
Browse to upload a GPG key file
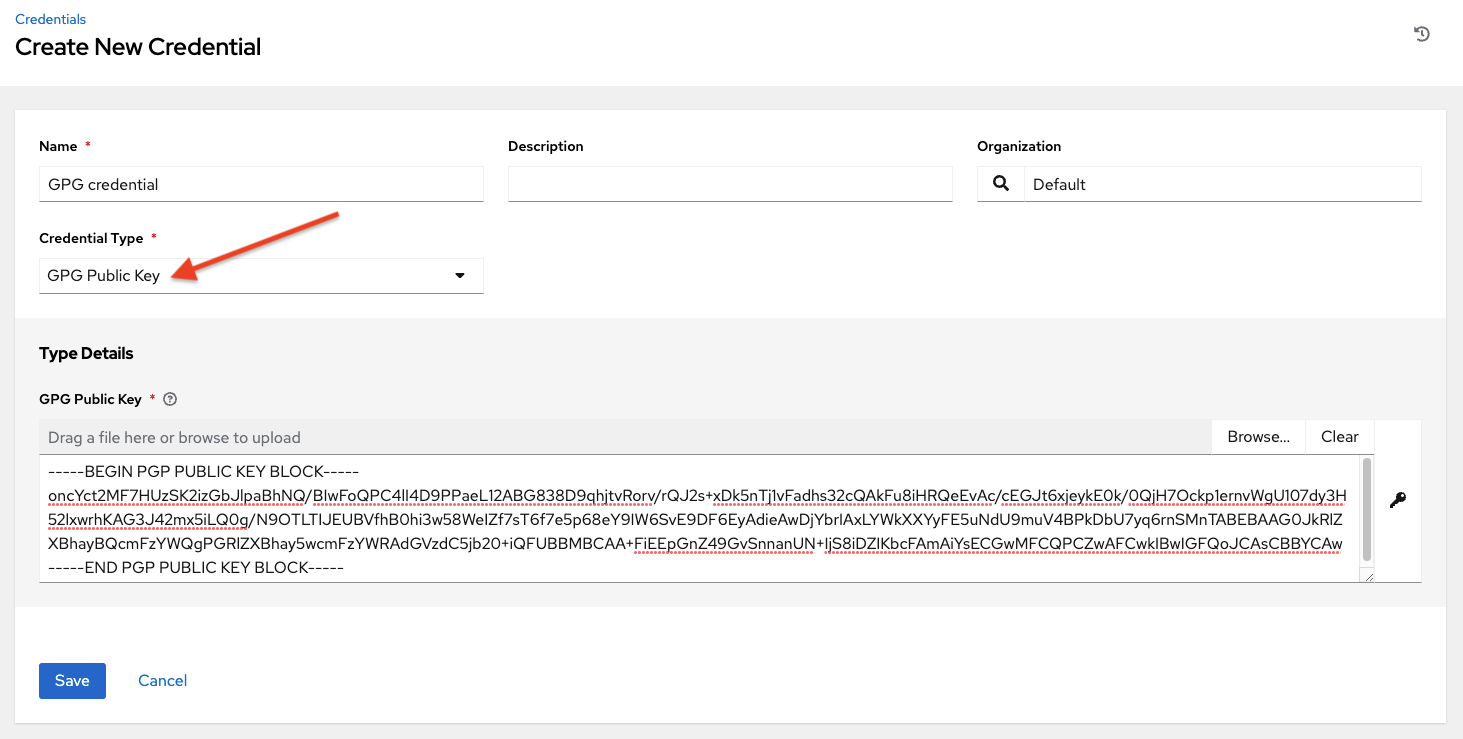point(1257,436)
